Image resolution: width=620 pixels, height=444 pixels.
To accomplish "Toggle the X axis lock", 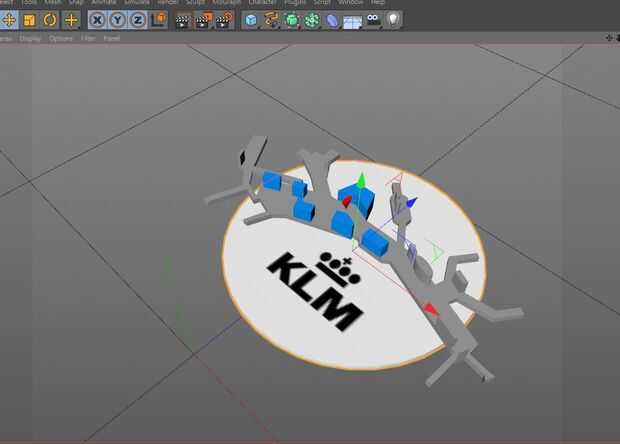I will (97, 20).
